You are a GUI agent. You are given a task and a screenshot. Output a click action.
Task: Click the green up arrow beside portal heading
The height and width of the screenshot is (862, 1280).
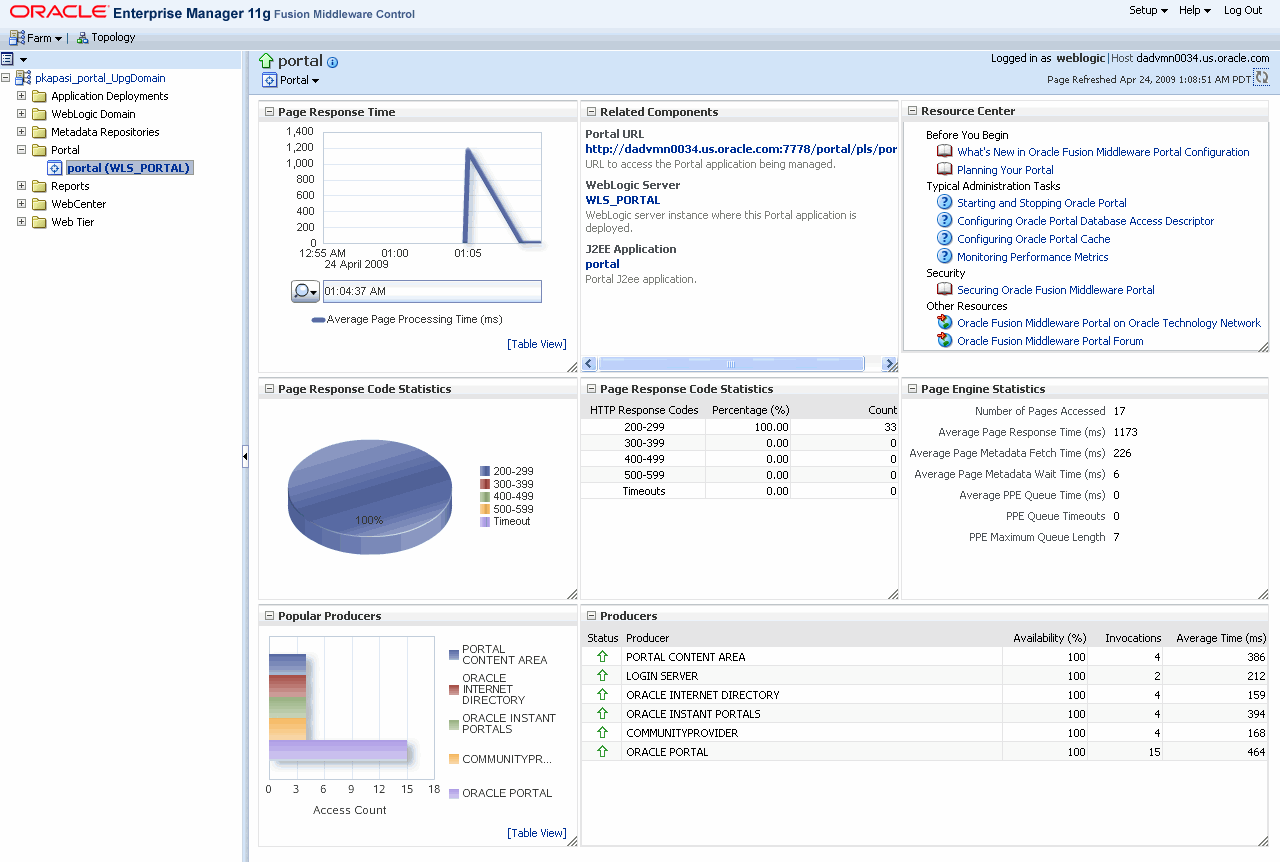click(266, 61)
